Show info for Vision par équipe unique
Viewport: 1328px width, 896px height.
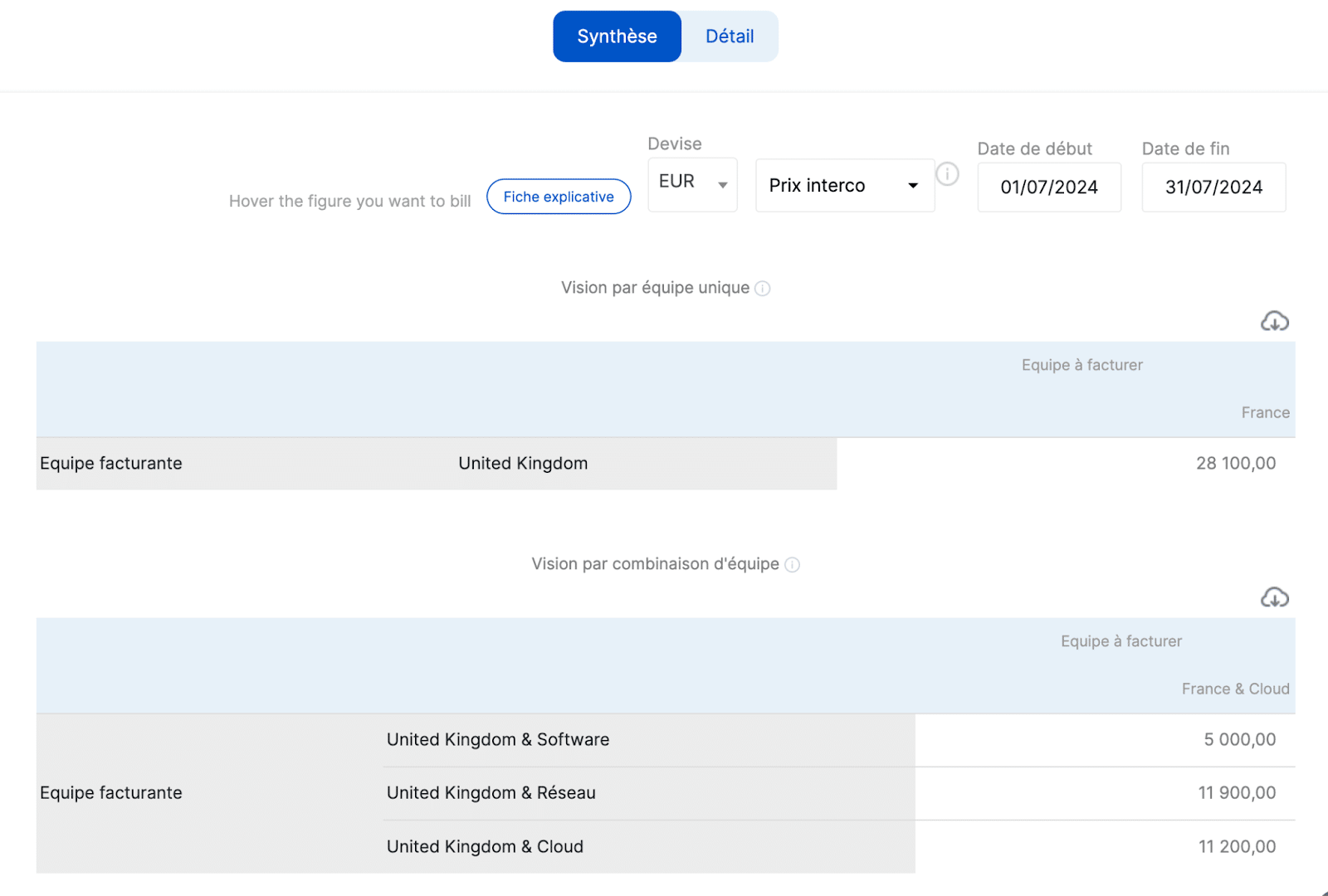[763, 289]
